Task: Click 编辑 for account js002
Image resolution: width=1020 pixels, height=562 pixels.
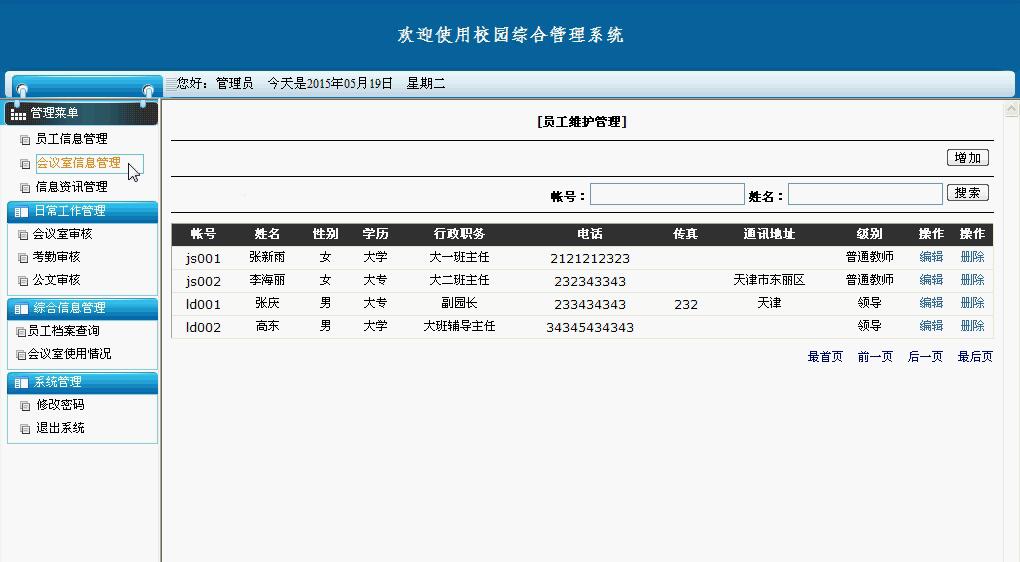Action: 931,280
